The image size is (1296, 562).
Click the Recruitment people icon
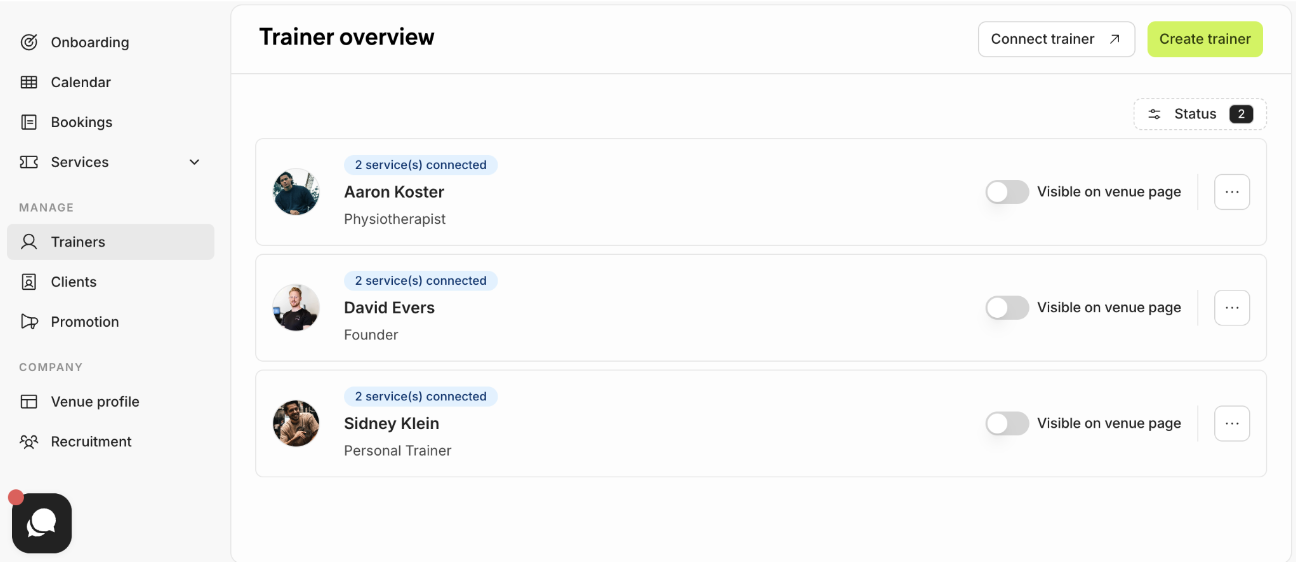29,442
